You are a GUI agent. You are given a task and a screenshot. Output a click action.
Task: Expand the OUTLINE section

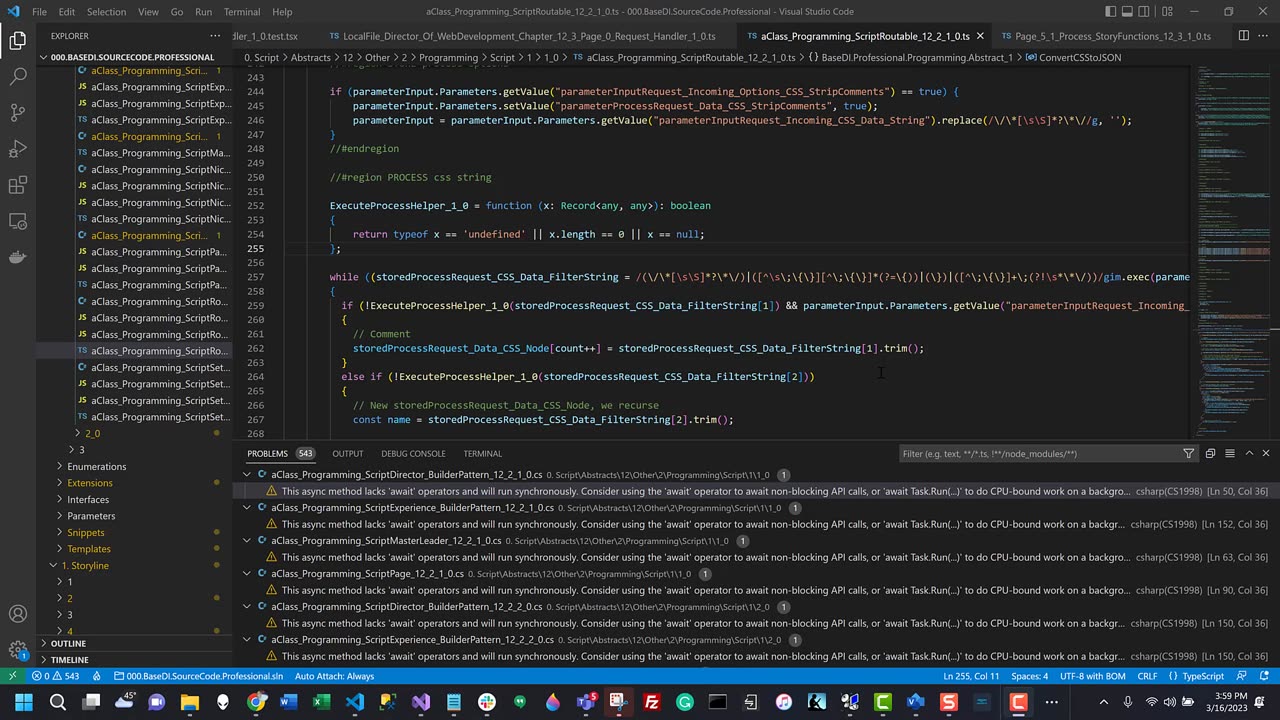(68, 643)
